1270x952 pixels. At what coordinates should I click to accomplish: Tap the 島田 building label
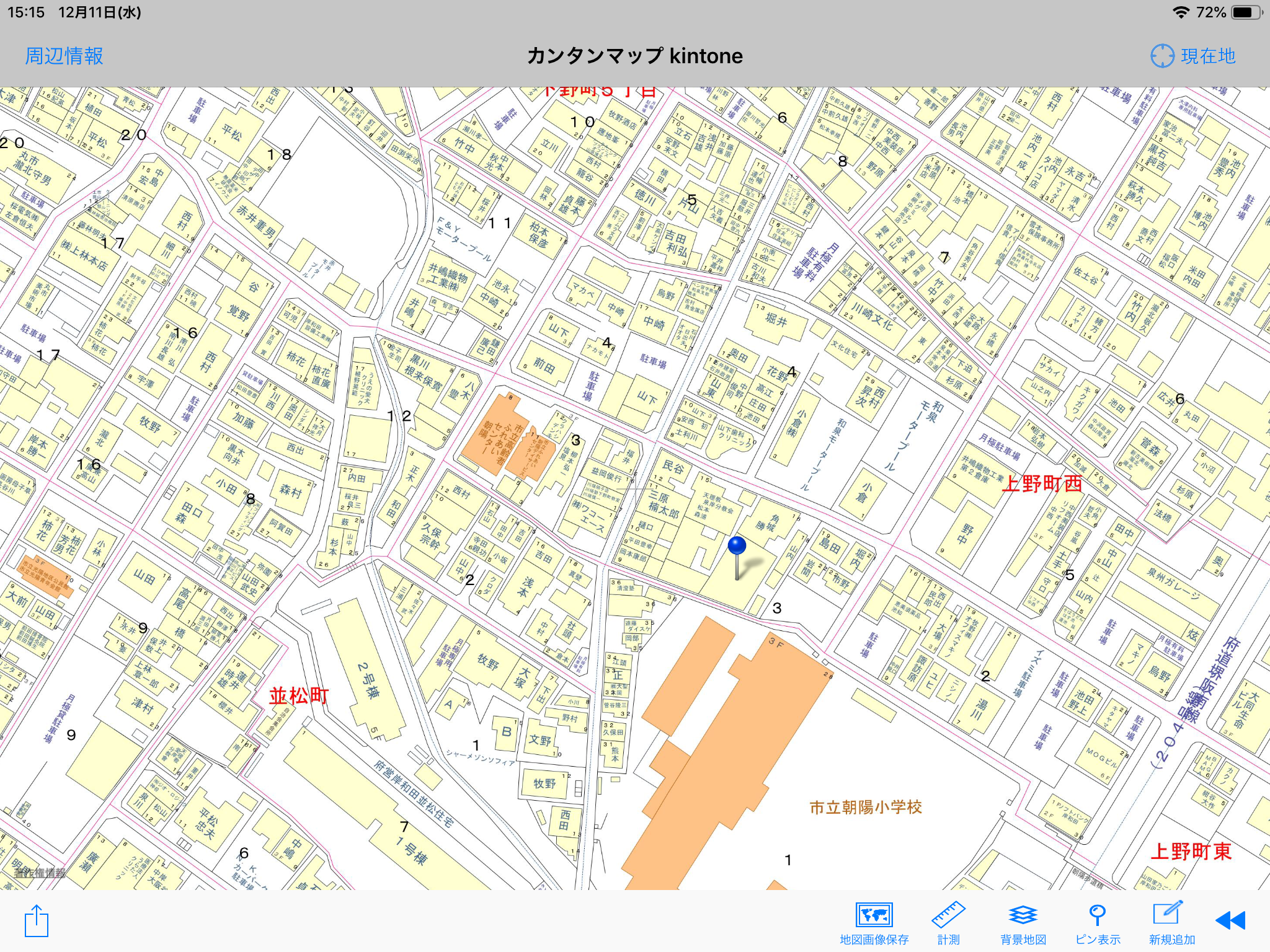(x=830, y=547)
